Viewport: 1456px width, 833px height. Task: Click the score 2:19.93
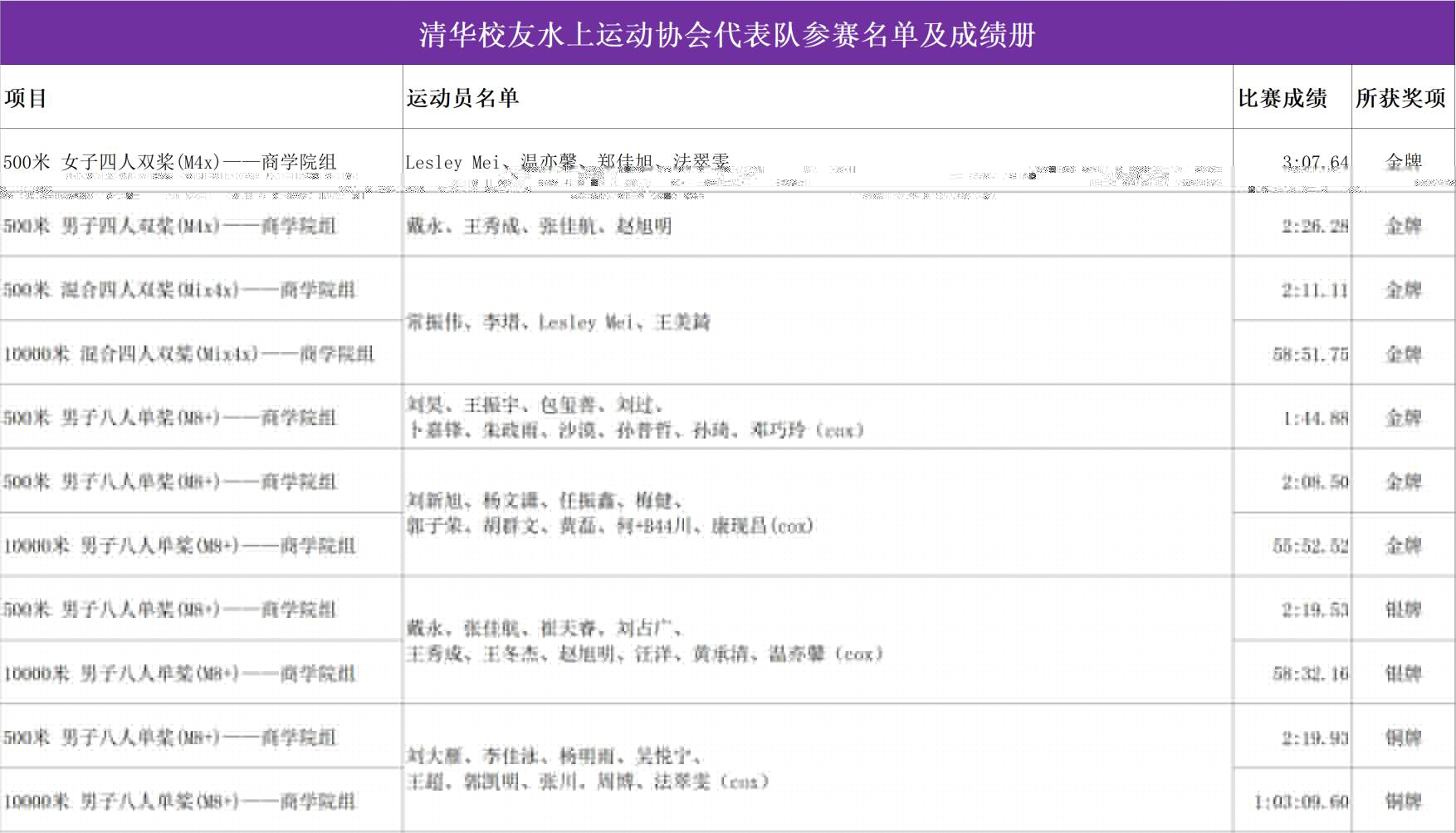tap(1315, 737)
